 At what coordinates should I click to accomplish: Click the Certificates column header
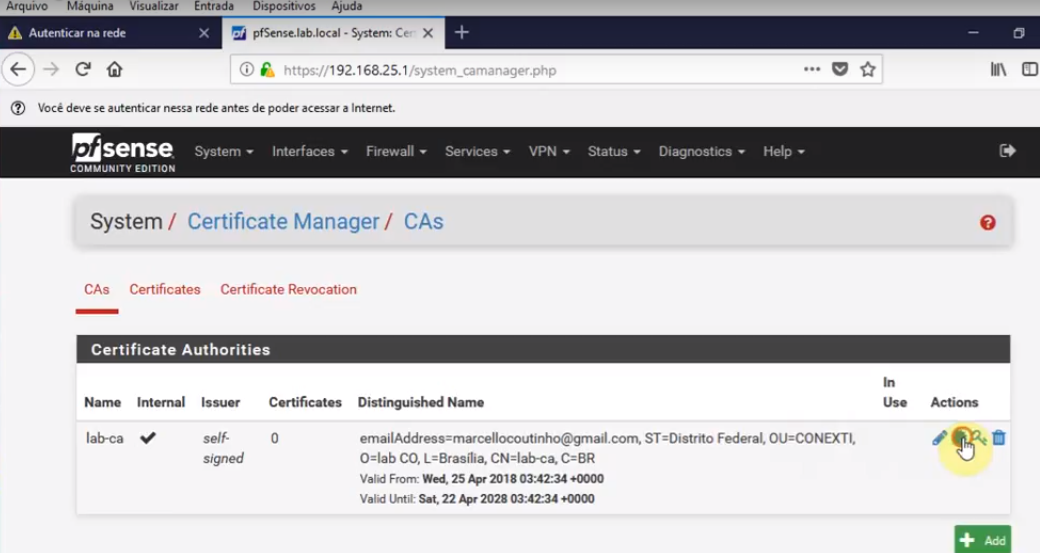click(305, 402)
